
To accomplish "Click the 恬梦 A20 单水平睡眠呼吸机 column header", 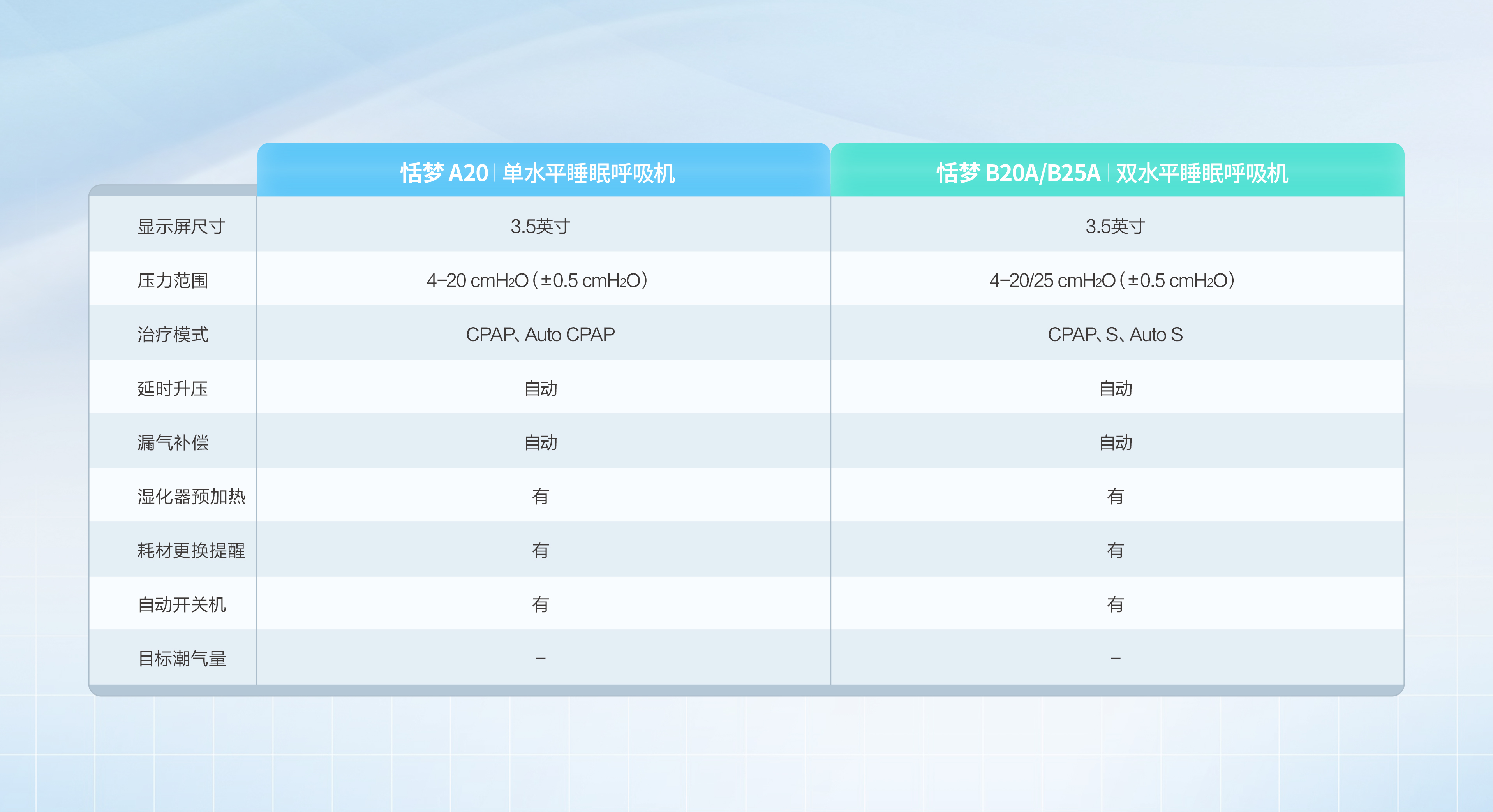I will pyautogui.click(x=537, y=173).
